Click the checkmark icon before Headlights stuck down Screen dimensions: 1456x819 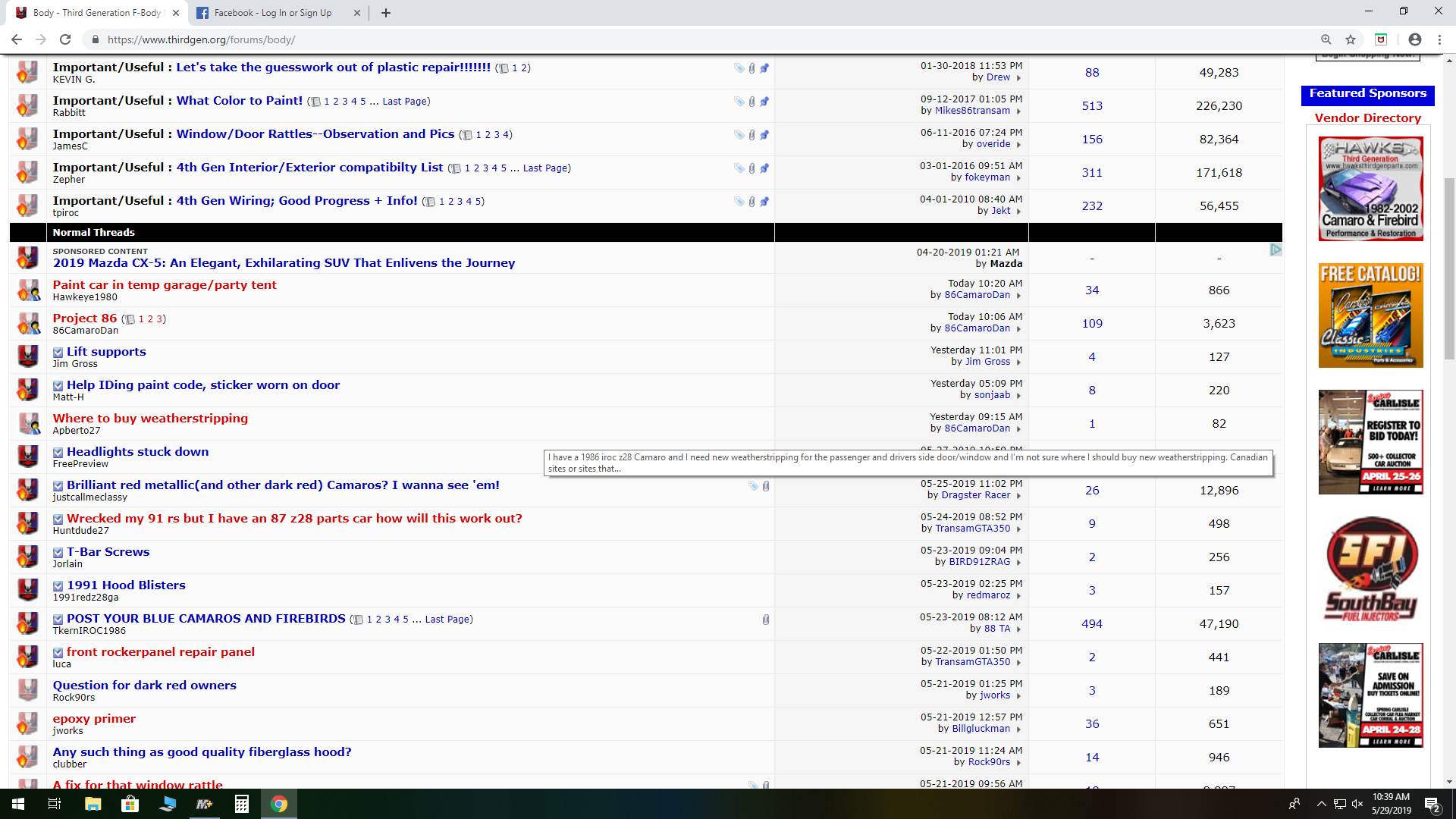(x=58, y=453)
